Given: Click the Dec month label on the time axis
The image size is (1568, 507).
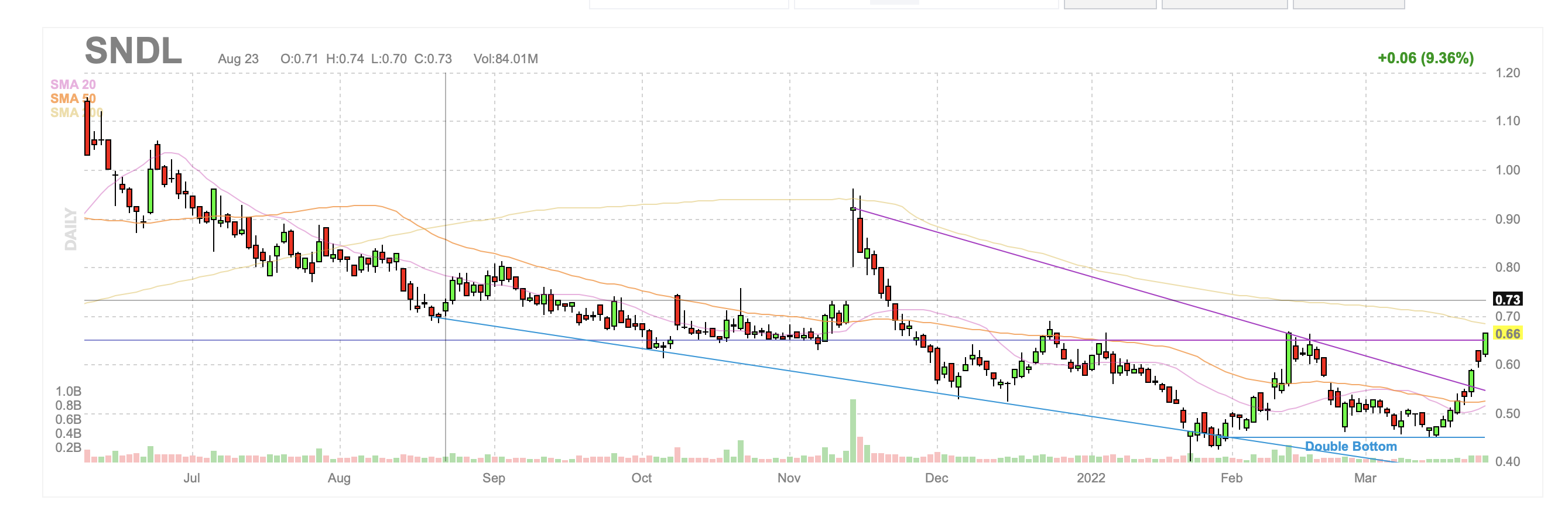Looking at the screenshot, I should pyautogui.click(x=936, y=478).
